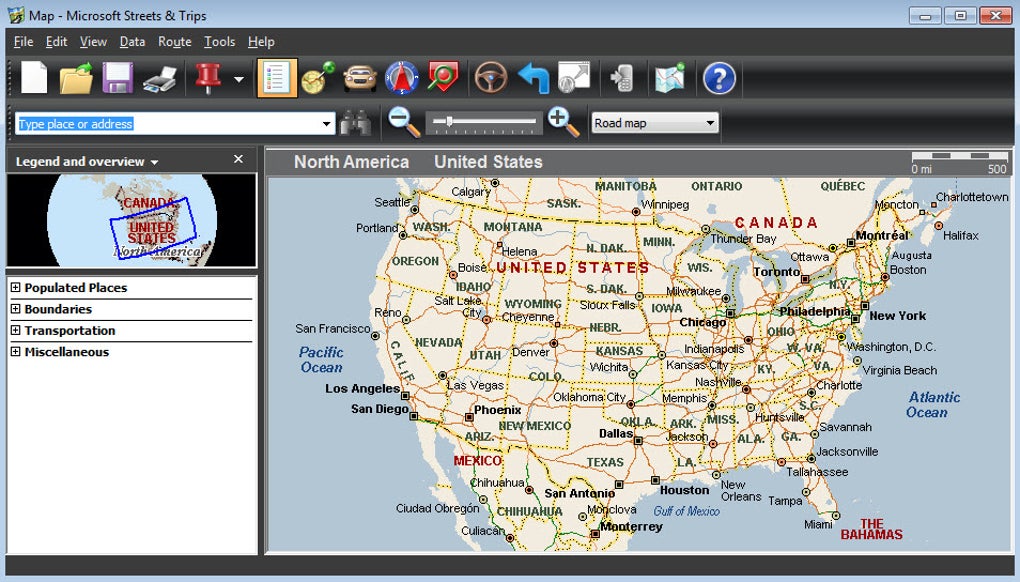Screen dimensions: 1020x582
Task: Open the Route menu
Action: (x=174, y=42)
